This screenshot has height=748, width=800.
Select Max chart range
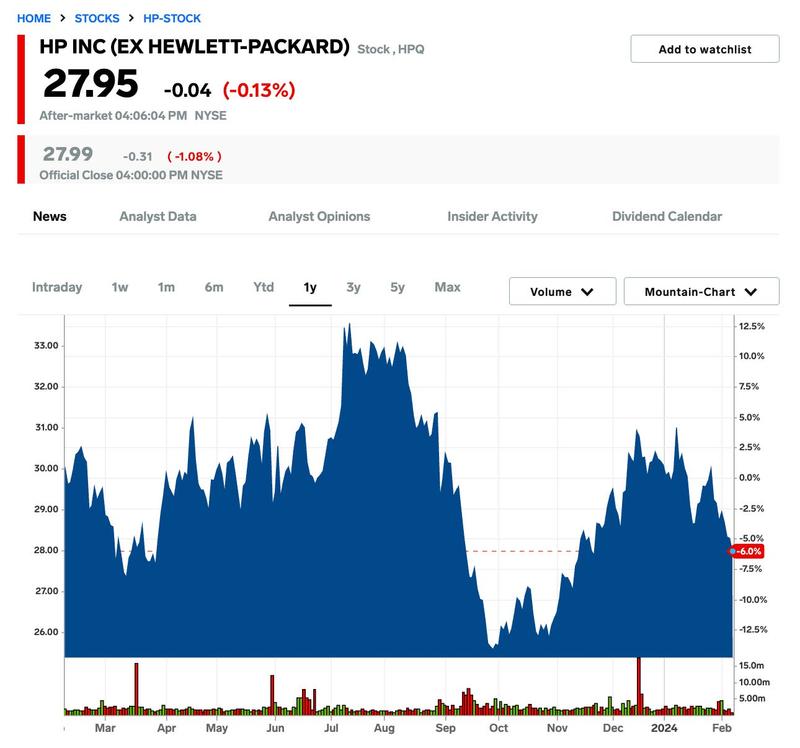[447, 287]
